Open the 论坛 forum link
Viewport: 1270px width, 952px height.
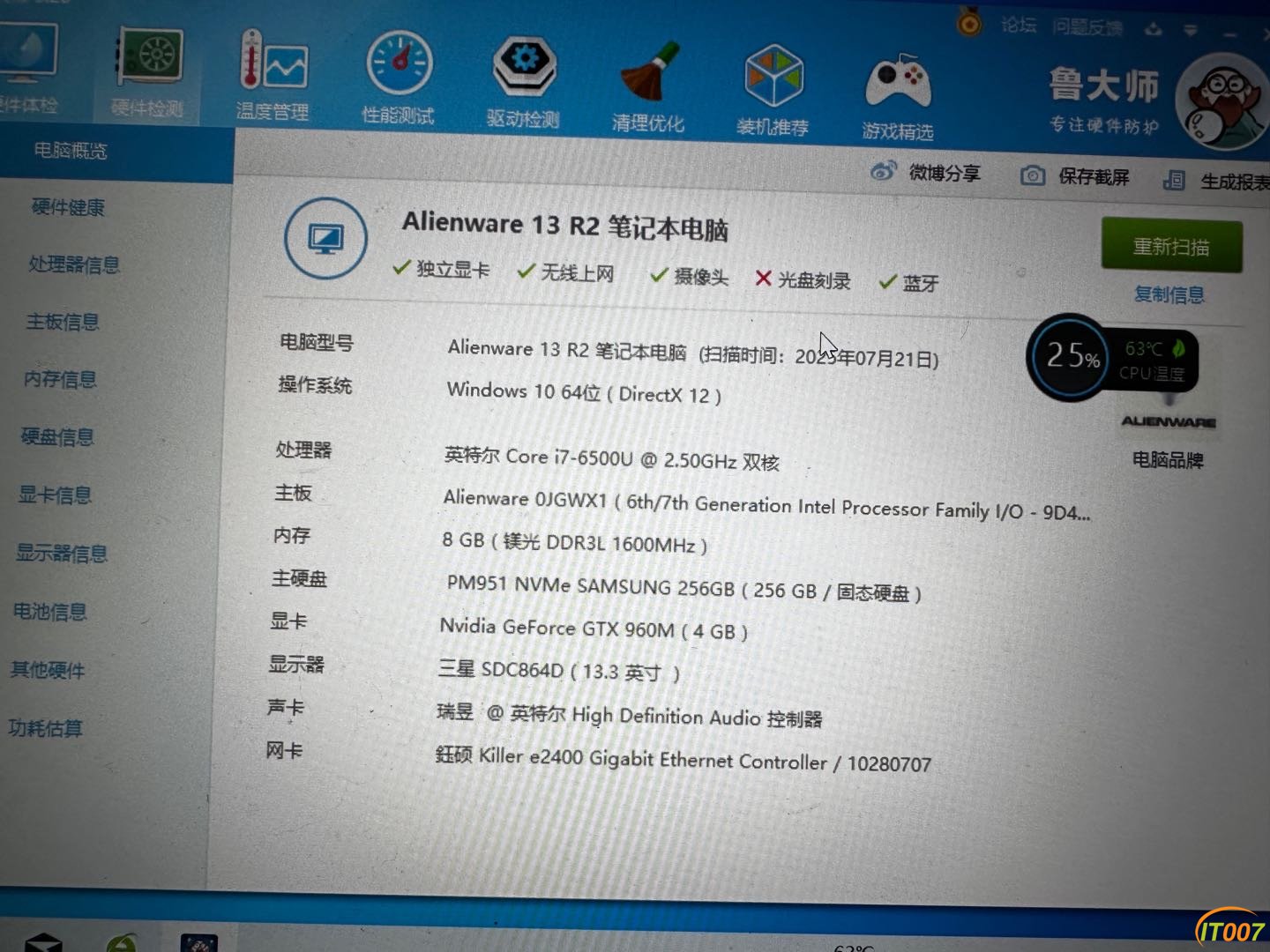1019,25
